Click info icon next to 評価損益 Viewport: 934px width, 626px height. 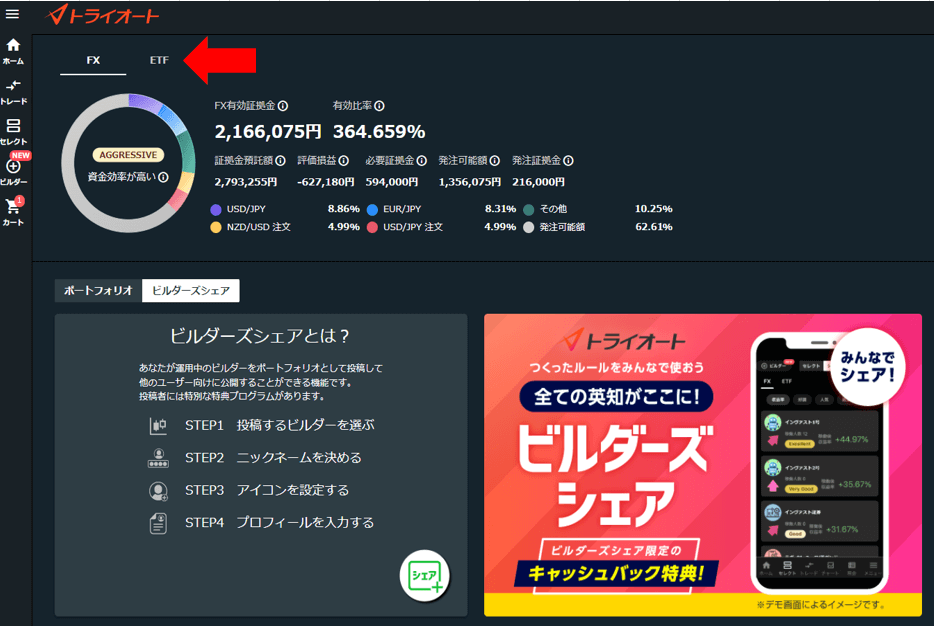click(x=344, y=161)
